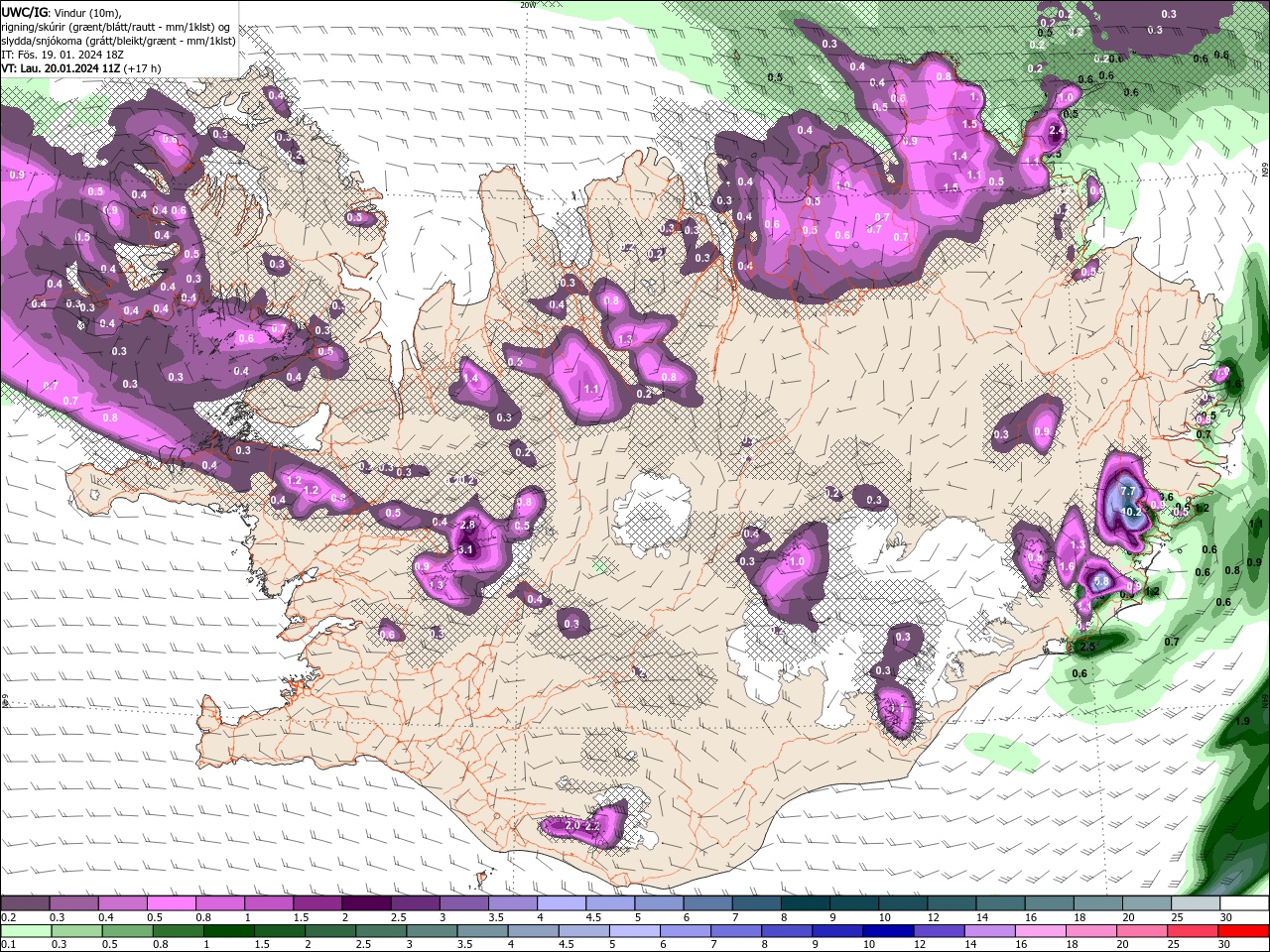Click the red rain legend swatch labeled 30
Image resolution: width=1270 pixels, height=952 pixels.
(1243, 931)
